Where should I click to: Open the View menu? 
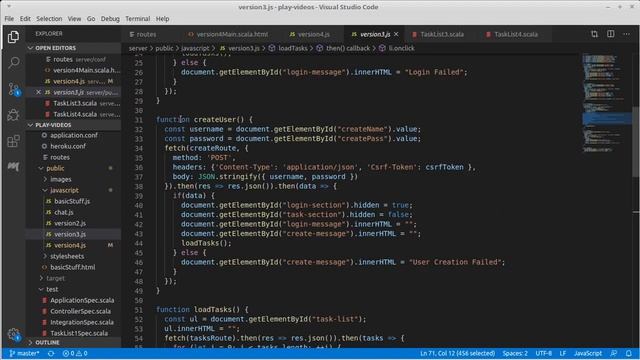coord(74,19)
